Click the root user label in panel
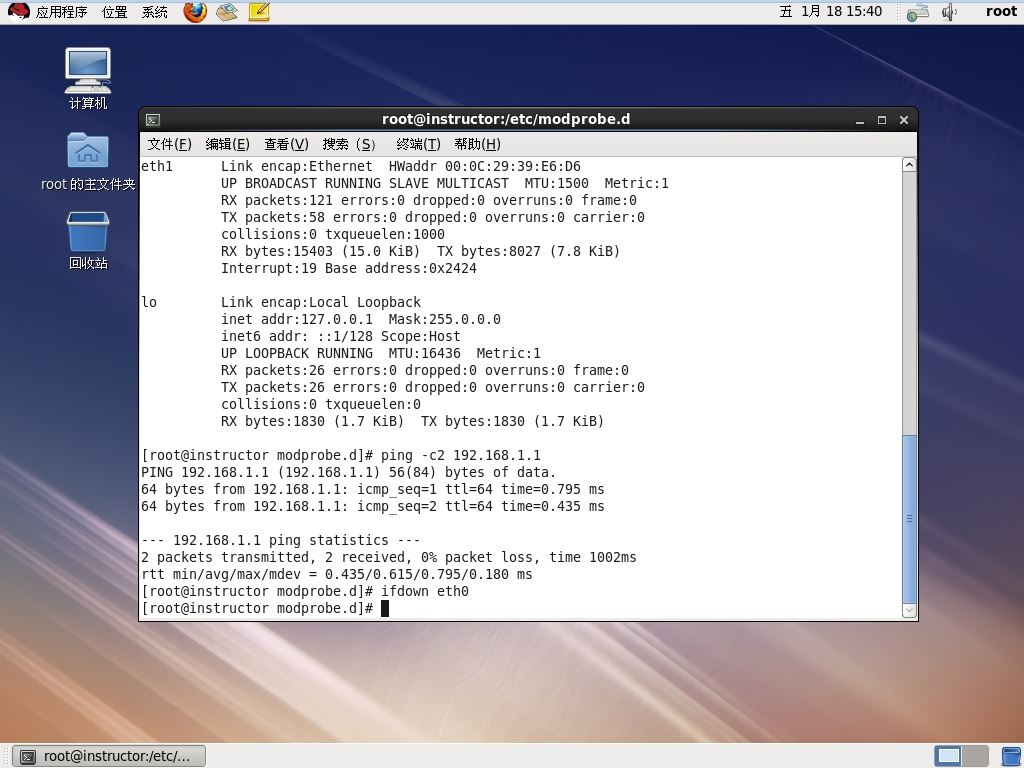This screenshot has width=1024, height=768. pos(1001,11)
